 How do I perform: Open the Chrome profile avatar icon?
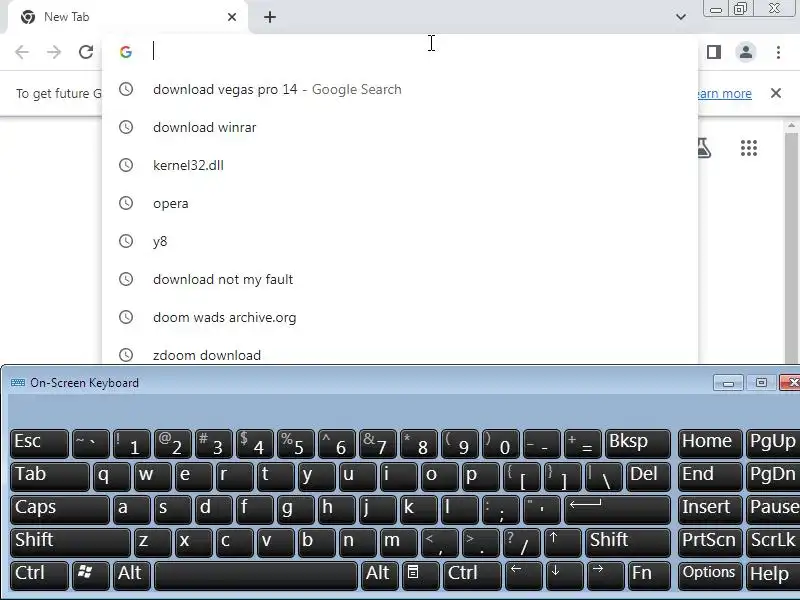[x=745, y=52]
